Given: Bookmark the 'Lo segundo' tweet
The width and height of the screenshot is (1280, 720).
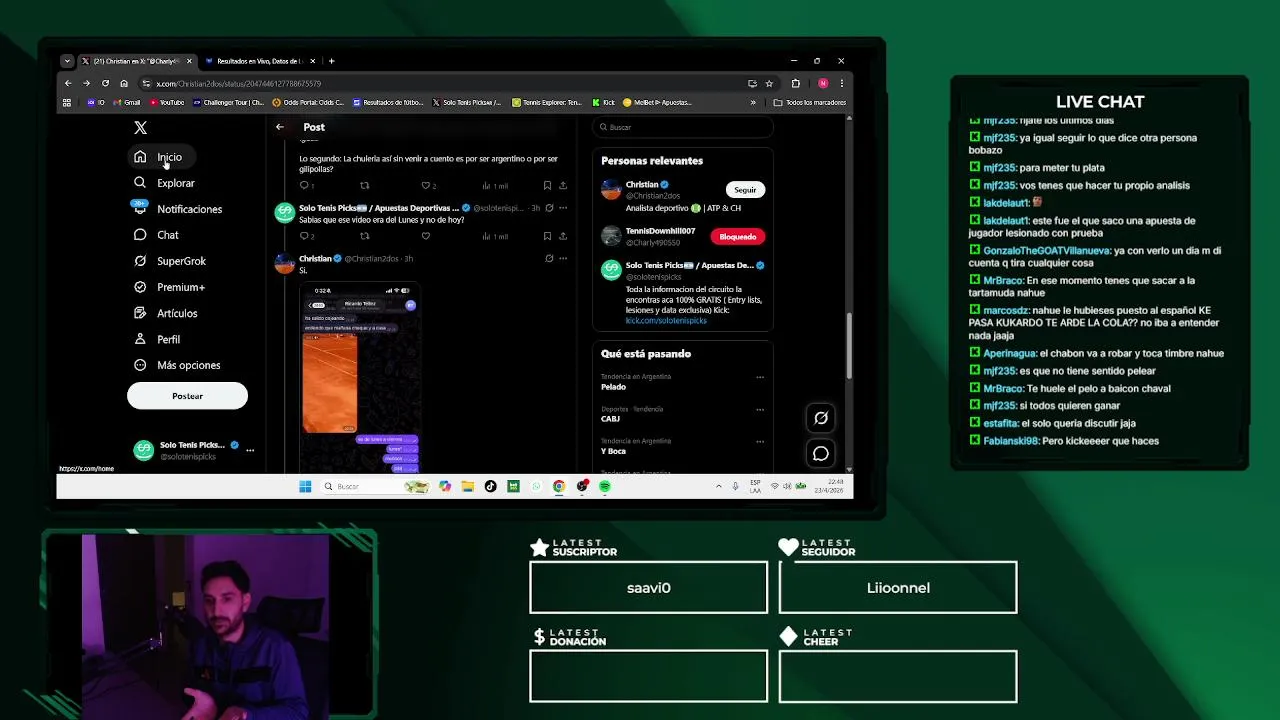Looking at the screenshot, I should coord(547,185).
